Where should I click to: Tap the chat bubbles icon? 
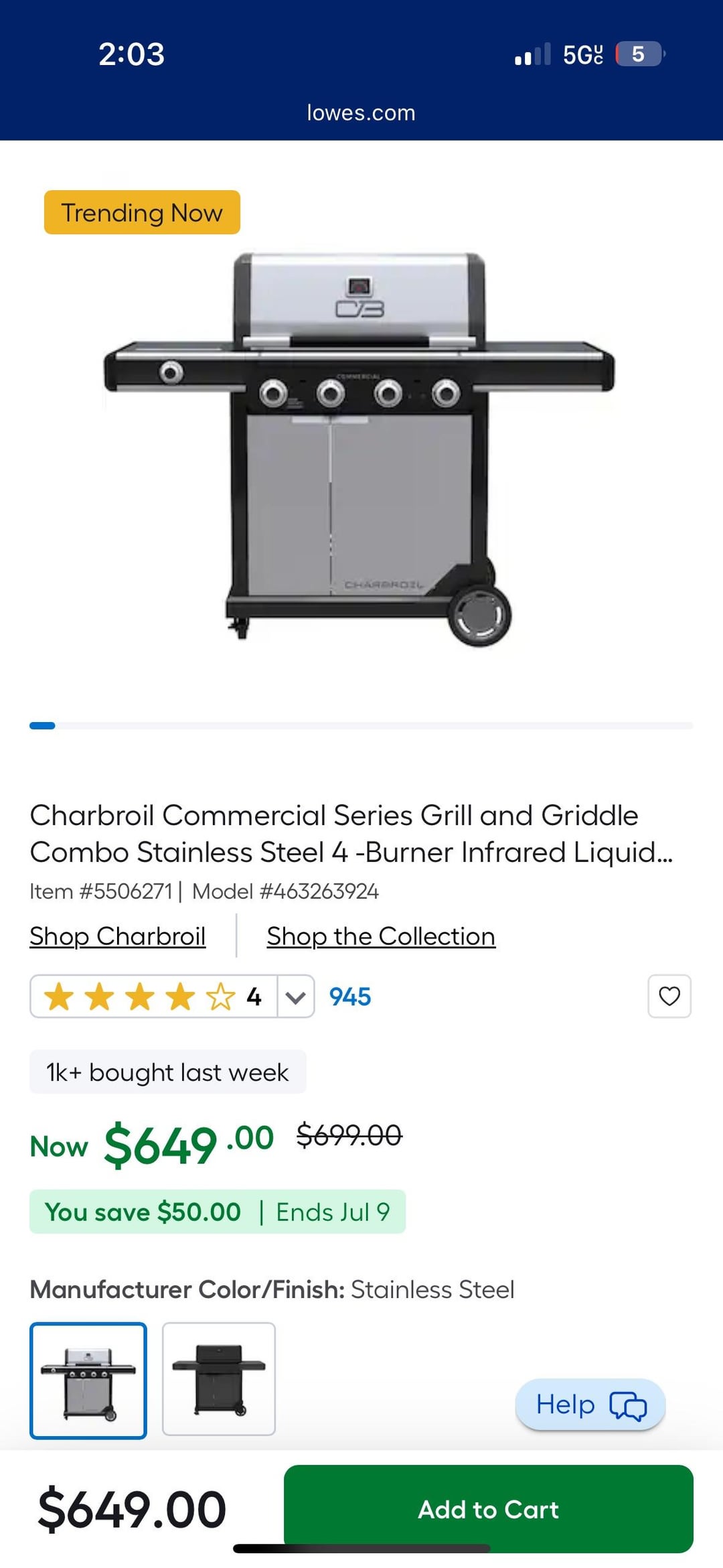tap(627, 1405)
